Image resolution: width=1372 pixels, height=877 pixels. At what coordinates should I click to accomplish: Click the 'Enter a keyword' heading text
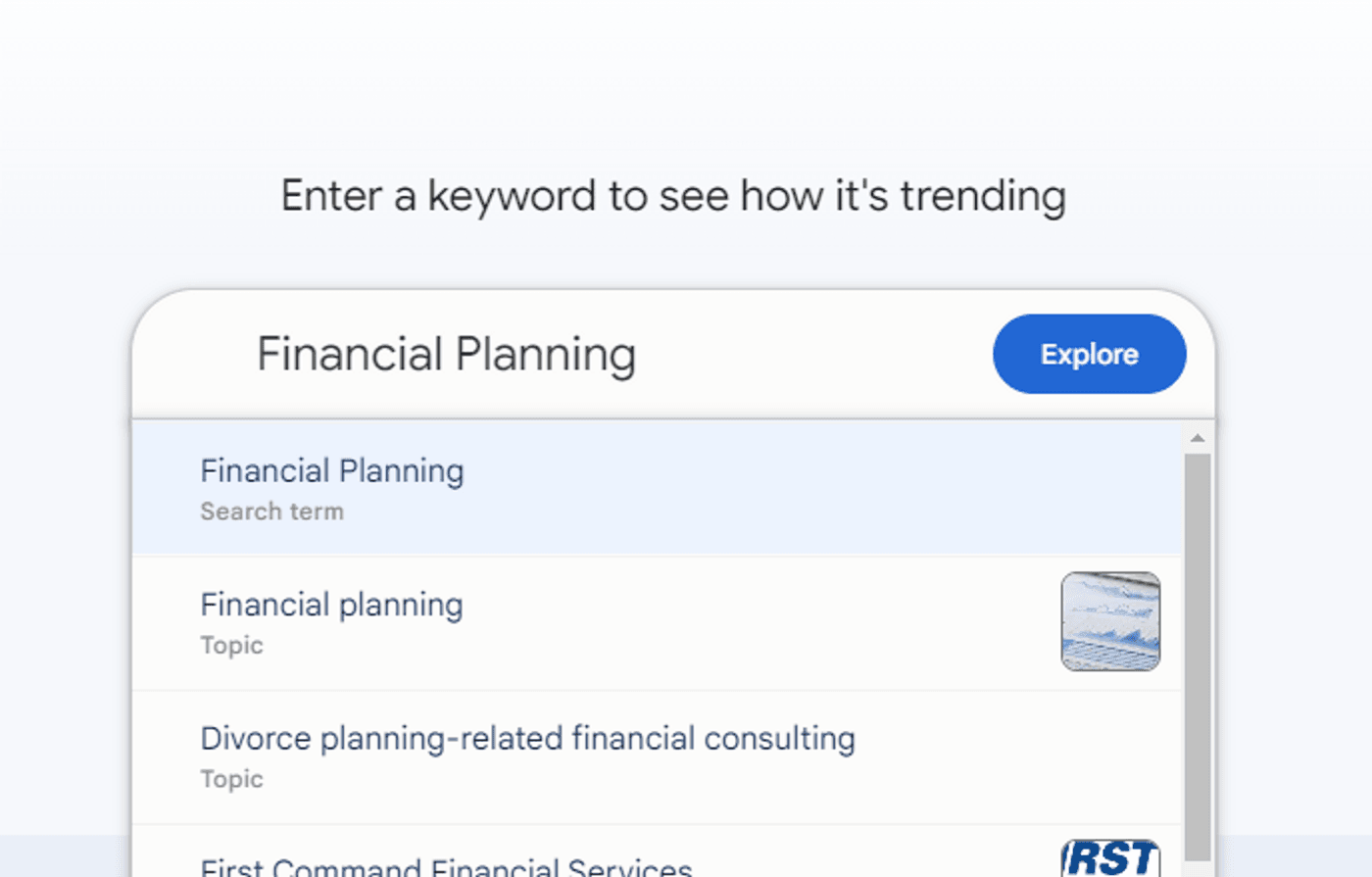673,196
